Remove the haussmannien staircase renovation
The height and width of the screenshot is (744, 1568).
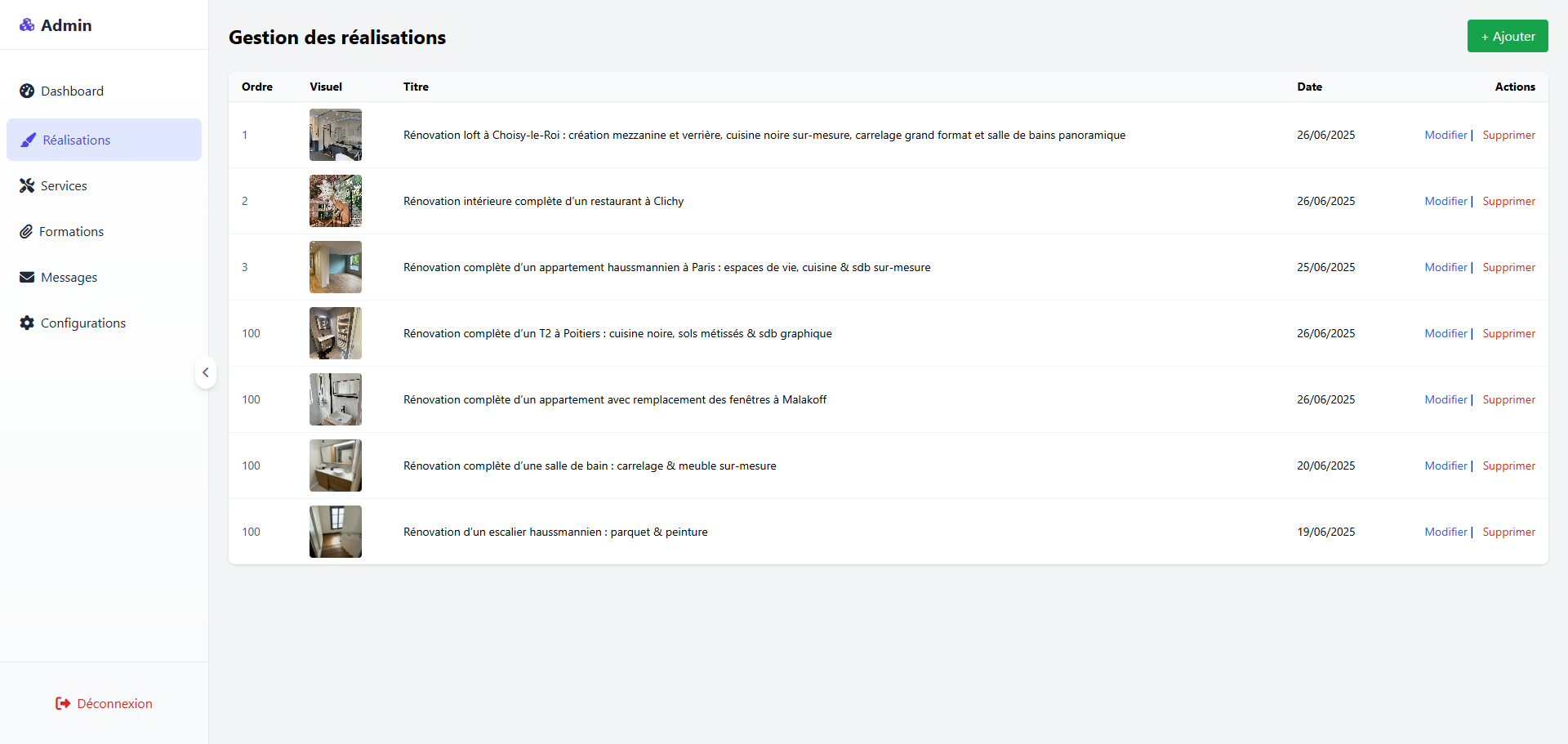pyautogui.click(x=1508, y=532)
